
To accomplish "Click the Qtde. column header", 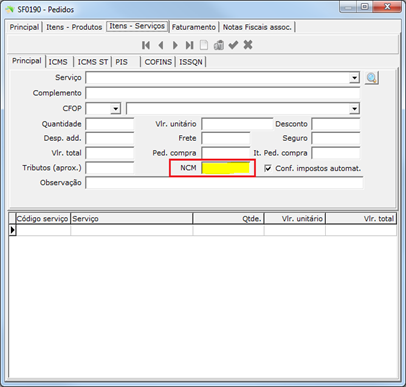I will (228, 219).
